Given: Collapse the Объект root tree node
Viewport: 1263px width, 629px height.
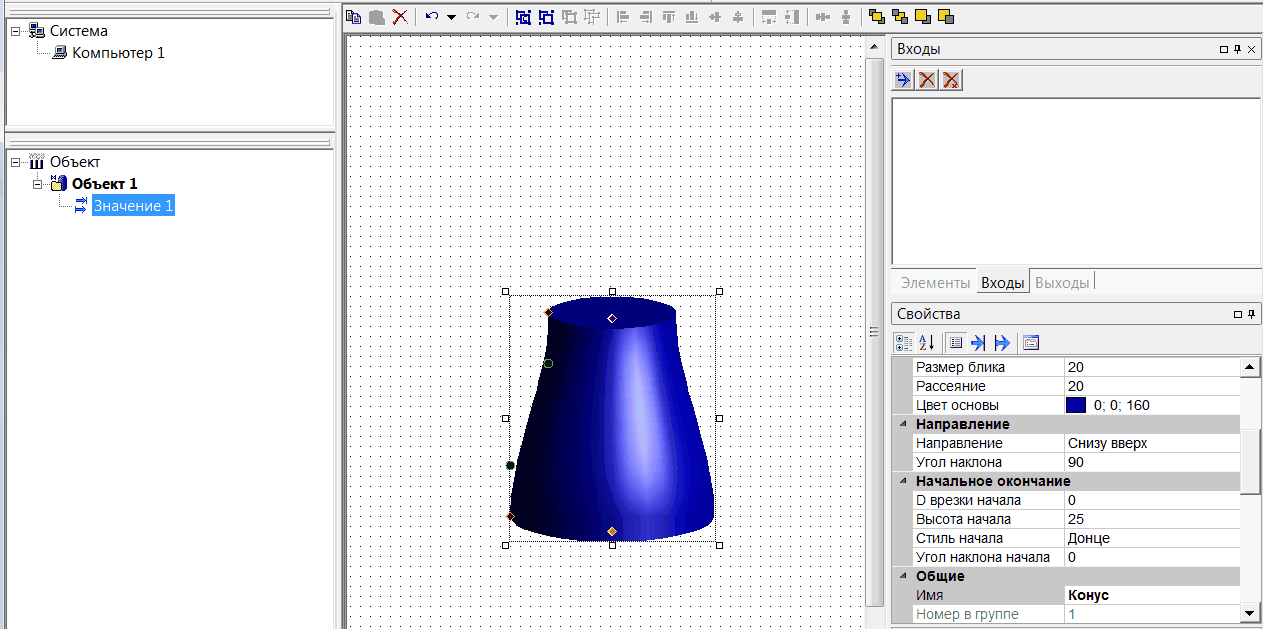Looking at the screenshot, I should 16,162.
